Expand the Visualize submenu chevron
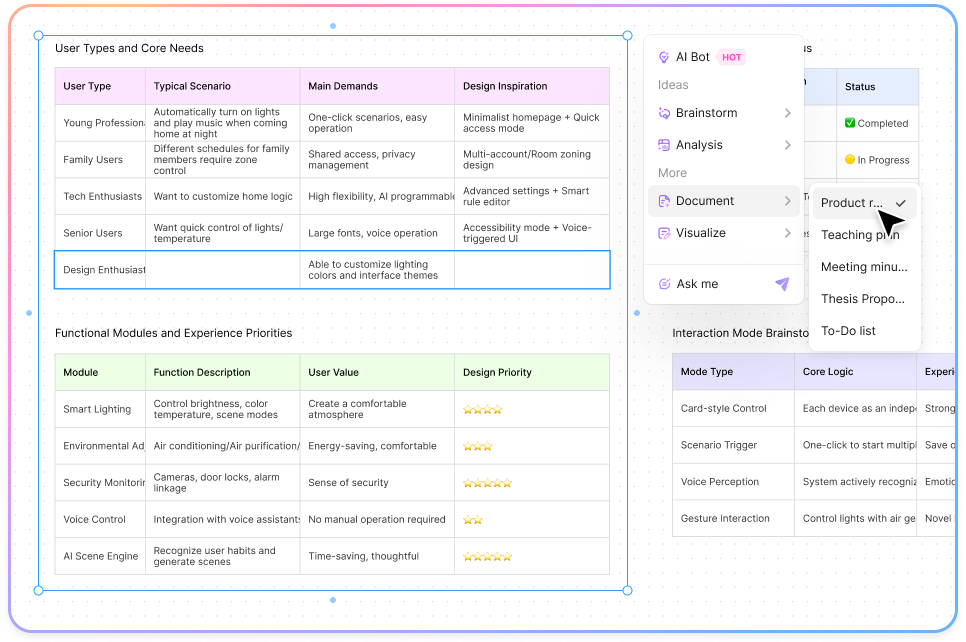The height and width of the screenshot is (642, 966). click(787, 233)
